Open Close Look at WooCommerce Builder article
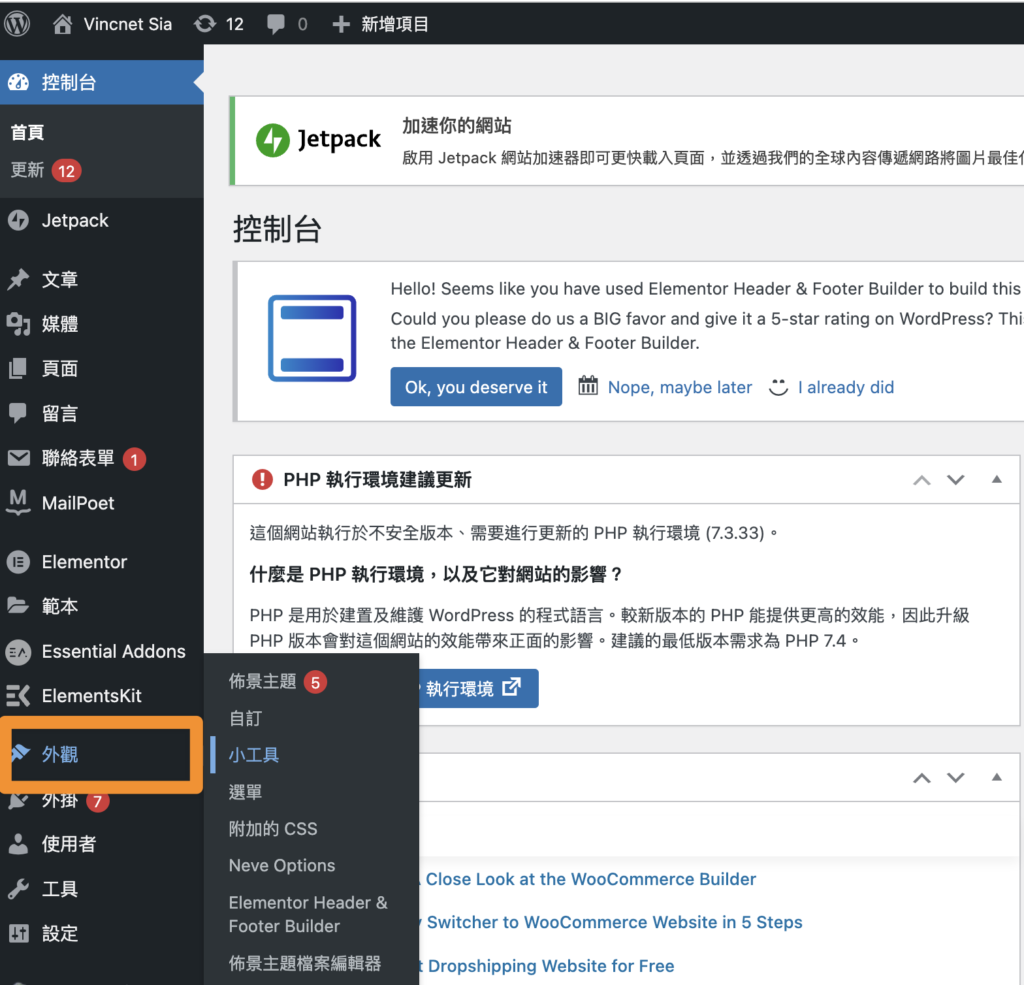 coord(590,879)
